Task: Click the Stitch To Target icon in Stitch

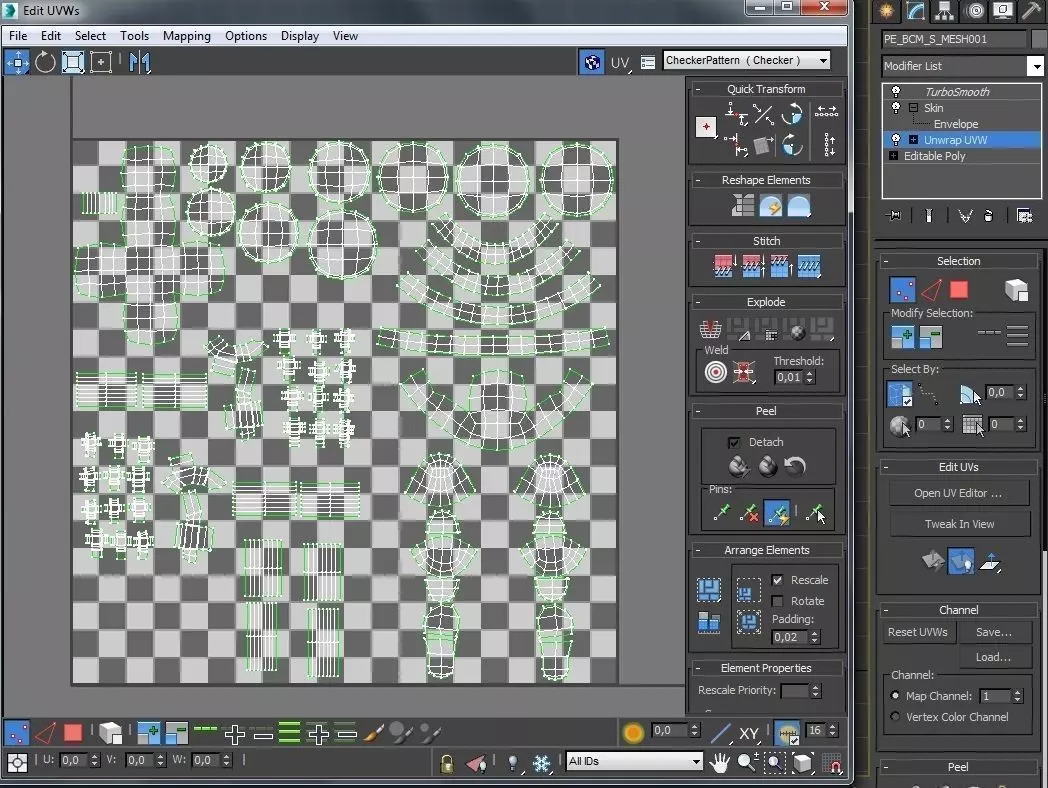Action: tap(725, 266)
